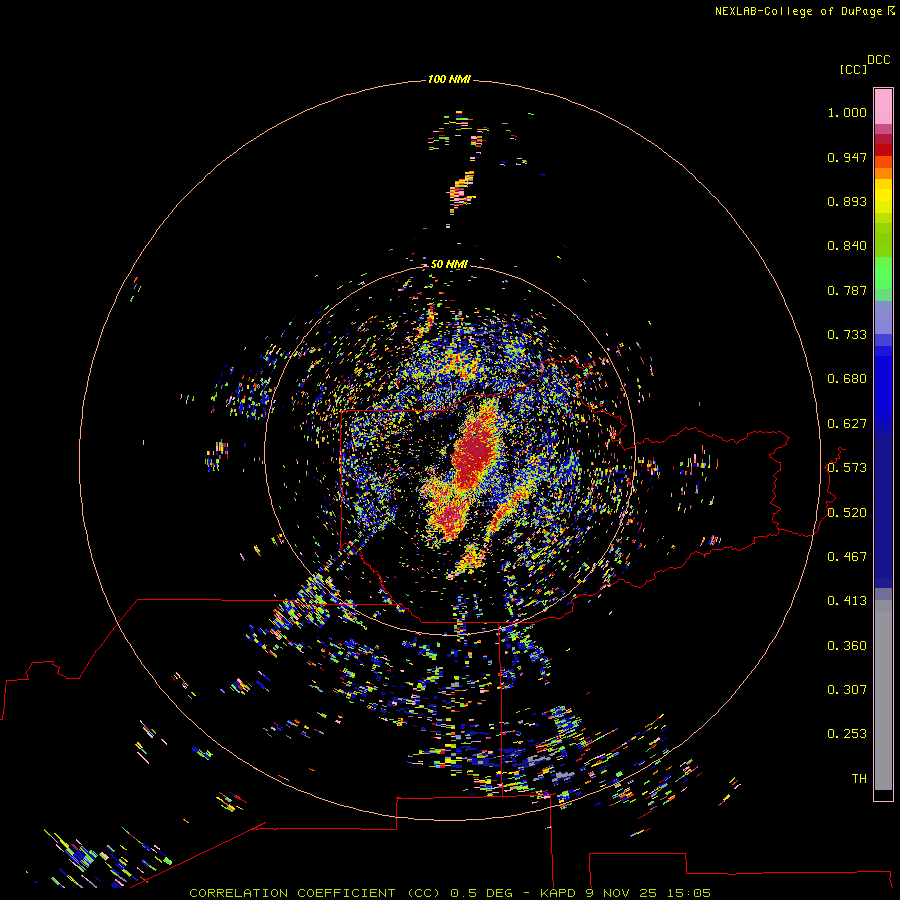This screenshot has width=900, height=900.
Task: Select the 0.787 legend value
Action: click(847, 290)
